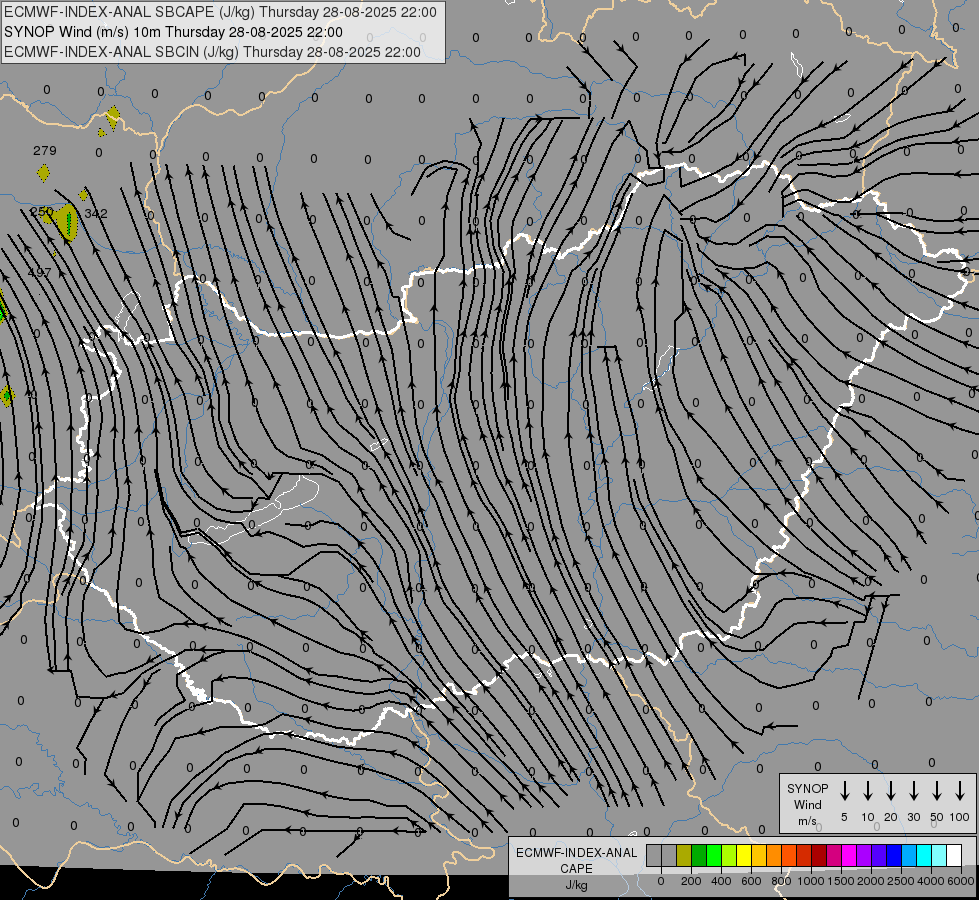Click the 'SYNOP' label in wind legend
The height and width of the screenshot is (900, 979).
tap(807, 789)
